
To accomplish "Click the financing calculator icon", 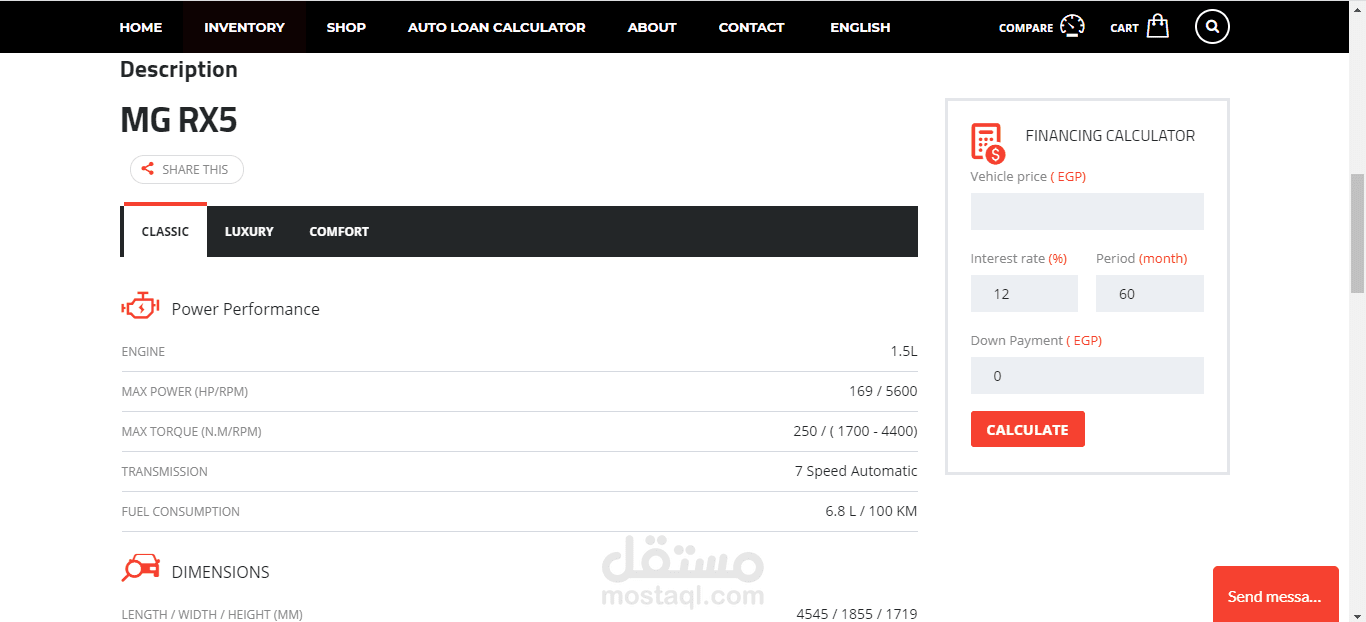I will coord(988,143).
